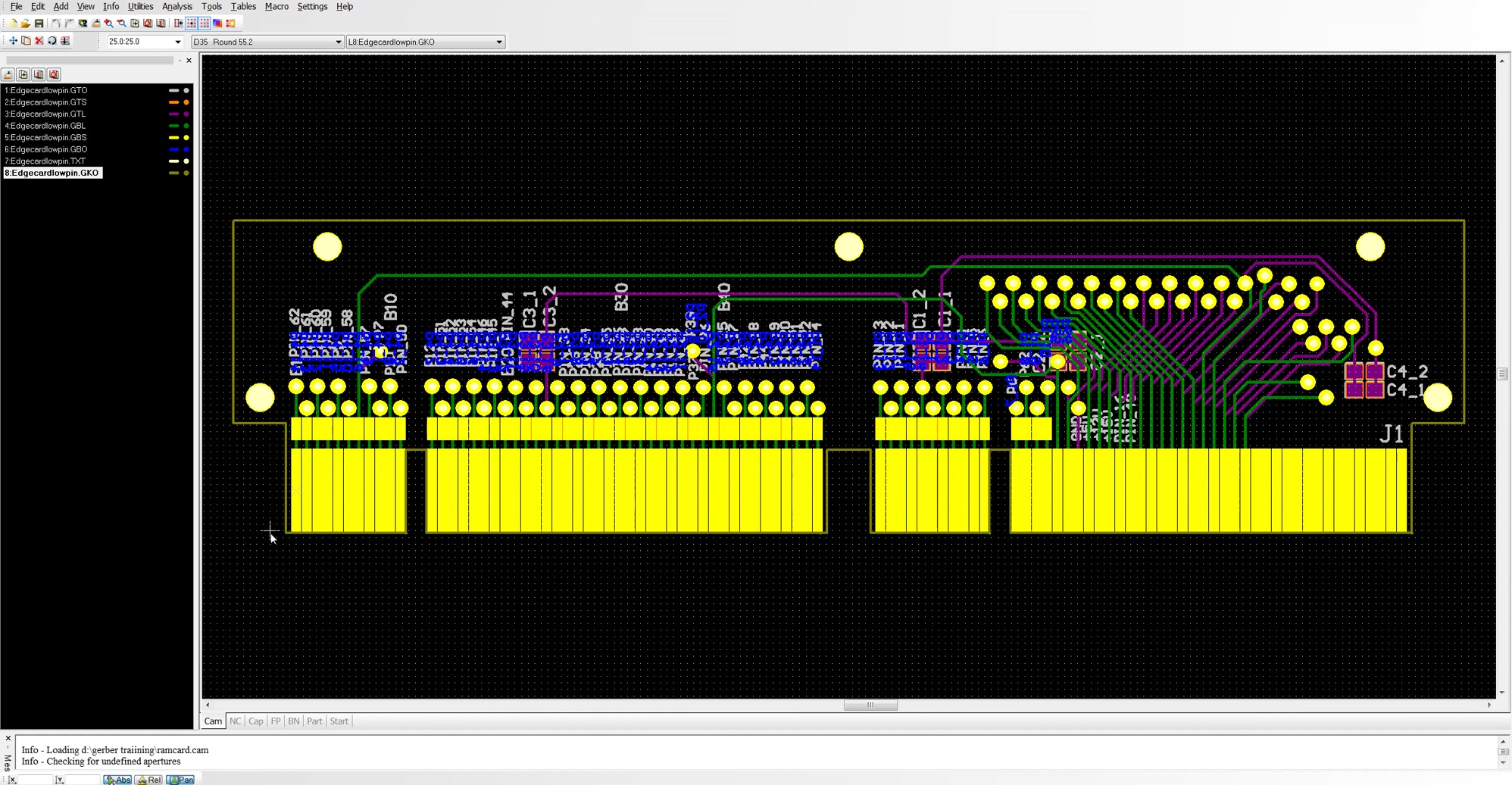Click the Zoom In magnifier icon
The width and height of the screenshot is (1512, 785).
pyautogui.click(x=108, y=23)
